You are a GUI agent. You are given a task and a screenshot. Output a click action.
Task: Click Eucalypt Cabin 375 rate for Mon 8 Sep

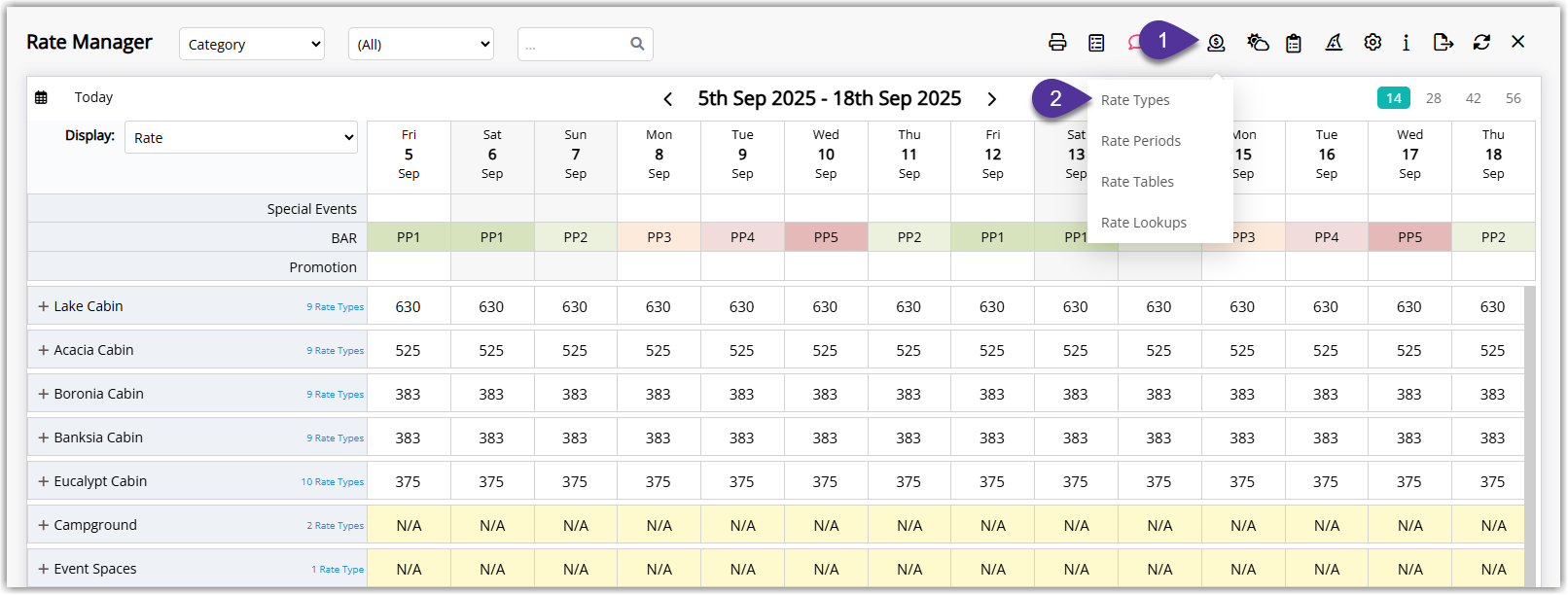pos(659,481)
